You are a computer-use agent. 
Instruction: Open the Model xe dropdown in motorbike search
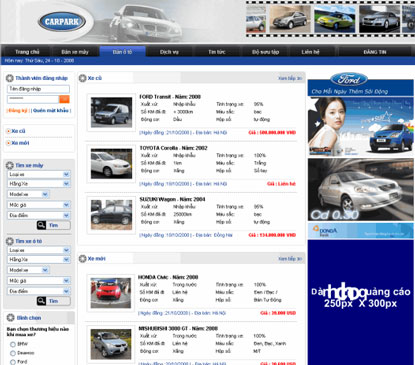pos(28,194)
